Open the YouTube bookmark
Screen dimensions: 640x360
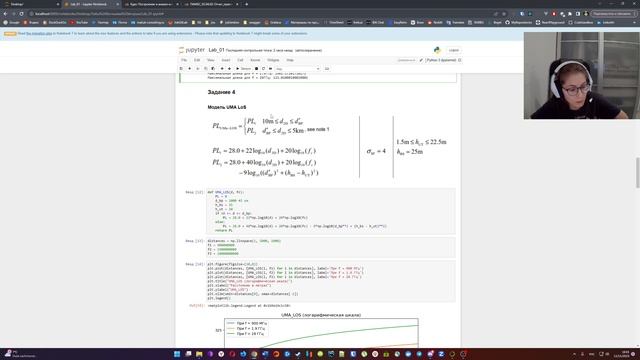click(79, 22)
